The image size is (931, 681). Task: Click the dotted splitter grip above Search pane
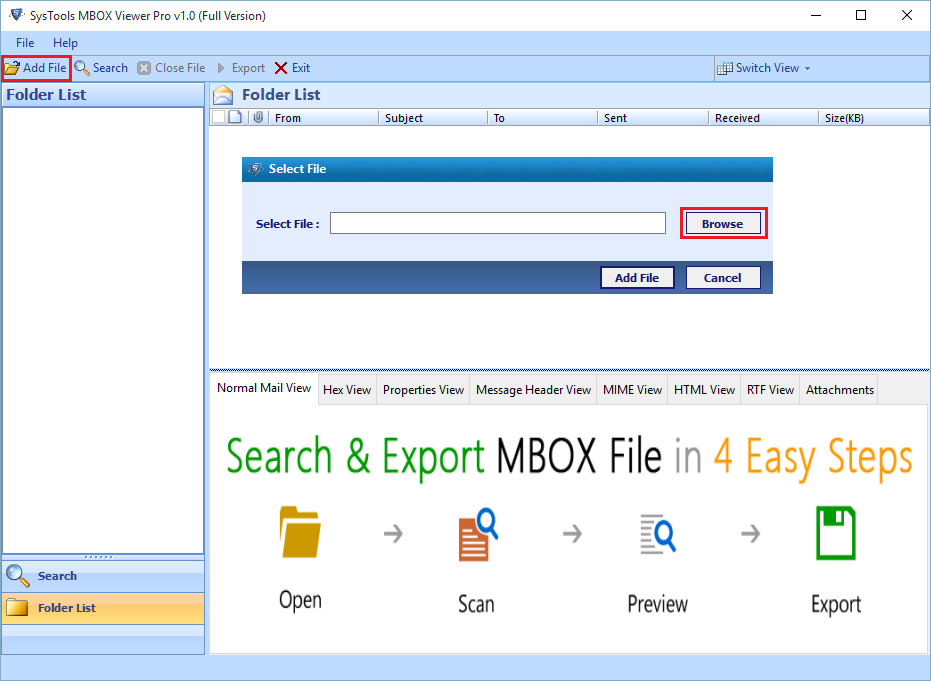[99, 557]
